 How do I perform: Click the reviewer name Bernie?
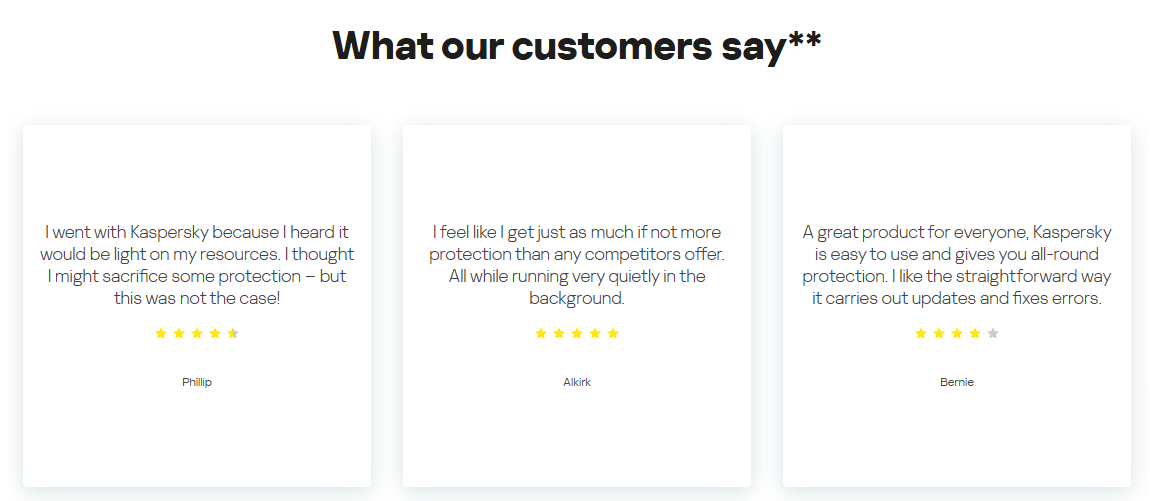coord(957,382)
